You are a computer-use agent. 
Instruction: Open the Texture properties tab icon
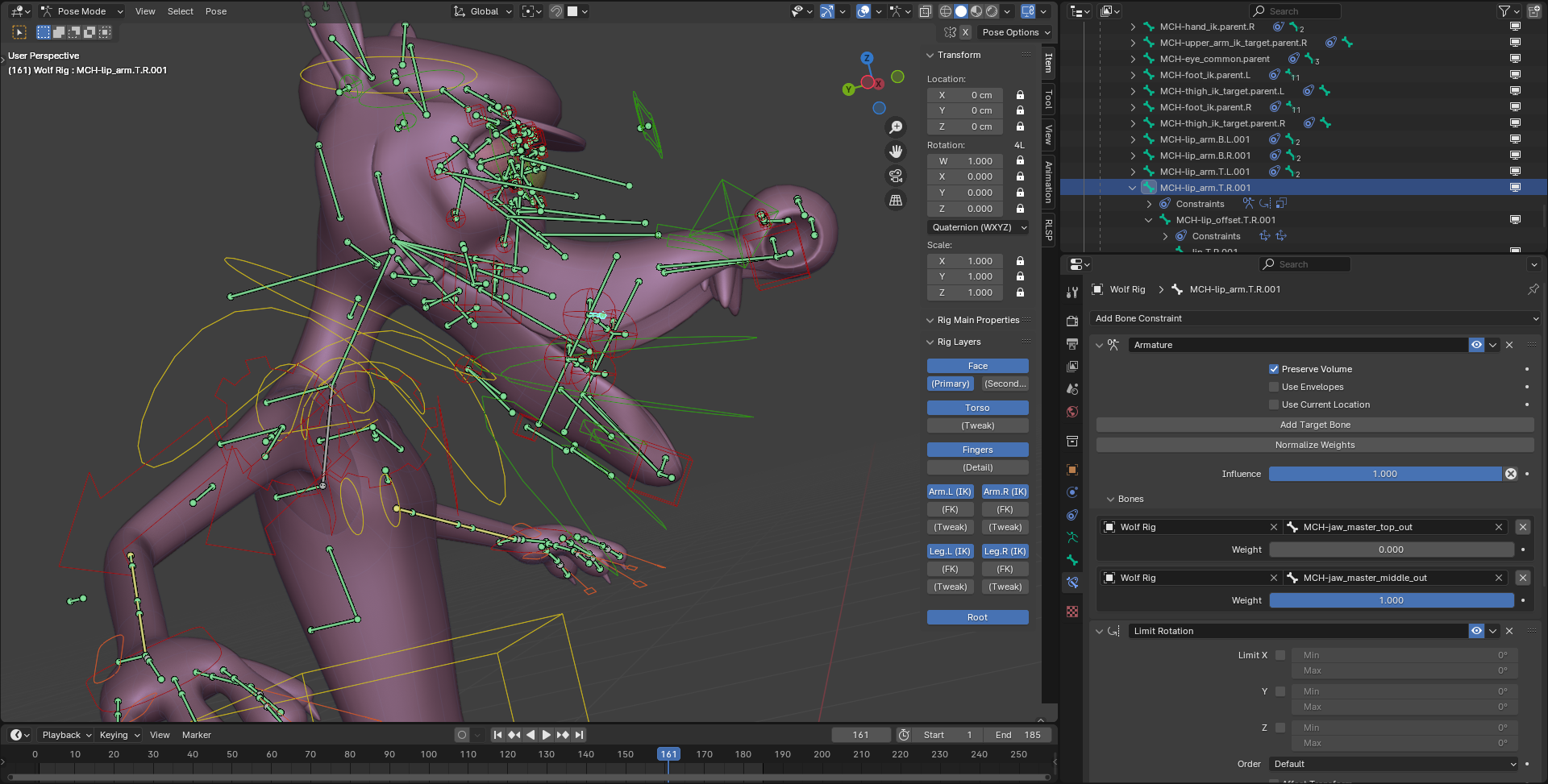tap(1072, 612)
